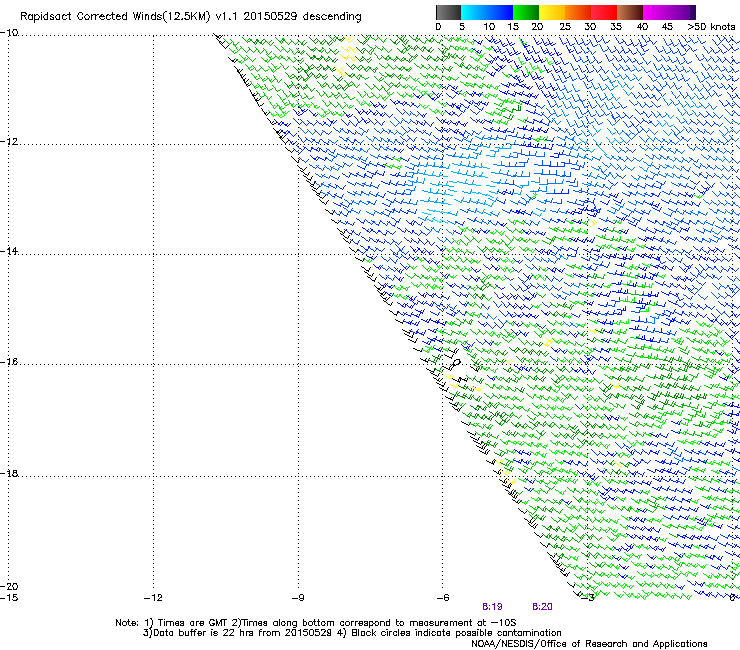
Task: Click the '35' label under the color bar
Action: (616, 27)
